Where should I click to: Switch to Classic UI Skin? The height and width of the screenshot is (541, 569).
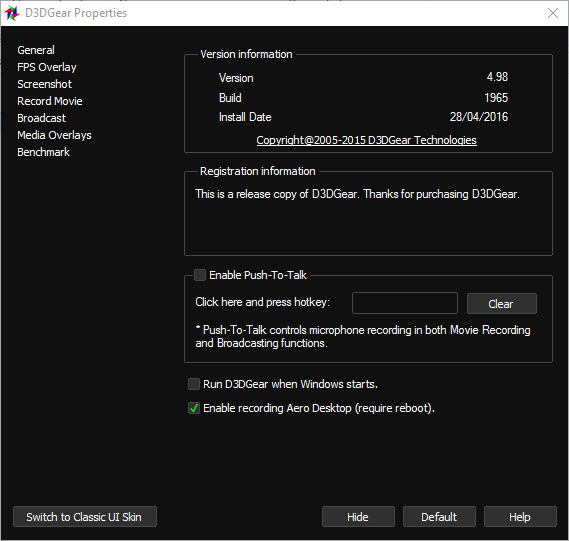pyautogui.click(x=85, y=517)
